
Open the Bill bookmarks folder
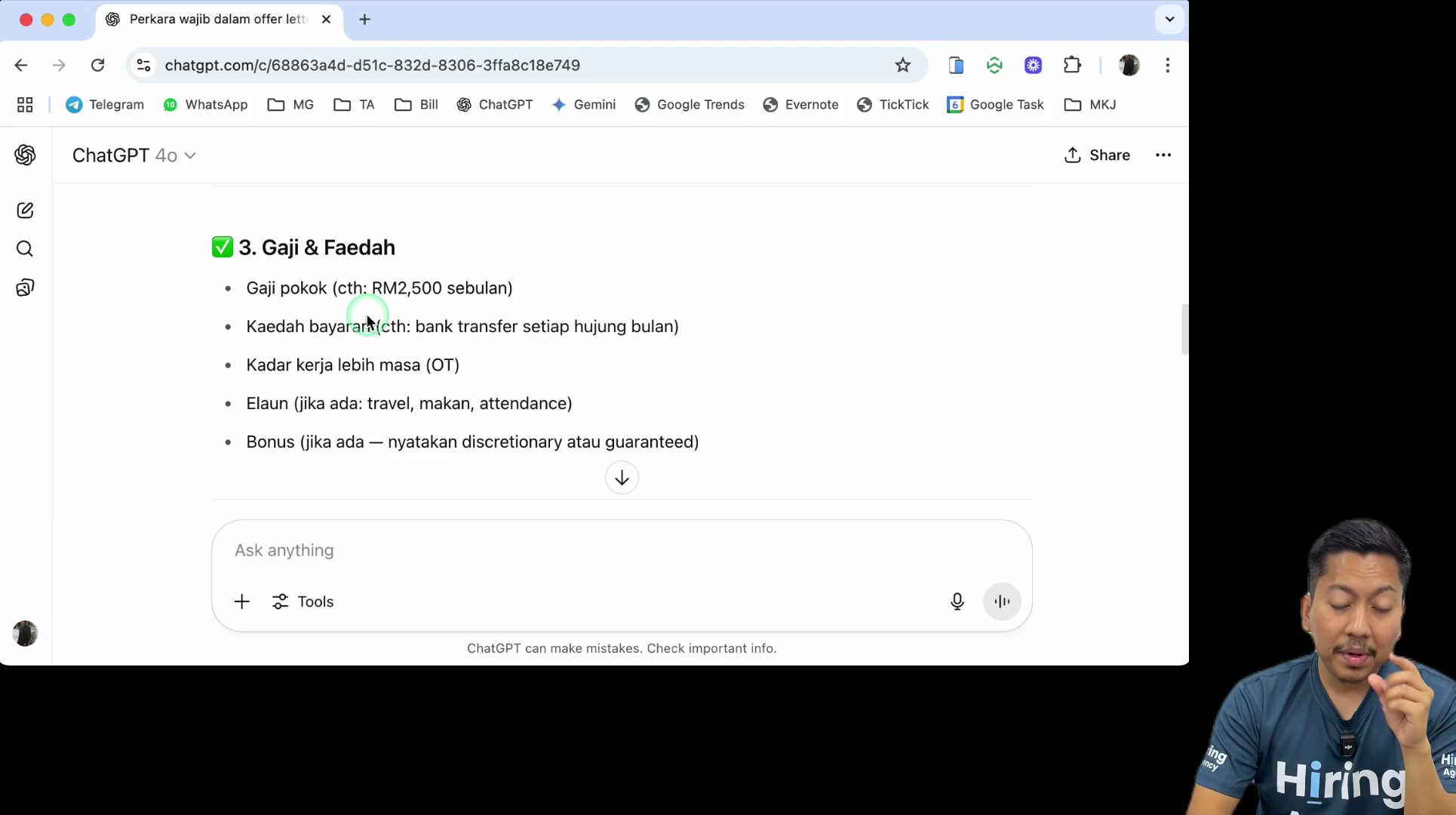tap(416, 105)
